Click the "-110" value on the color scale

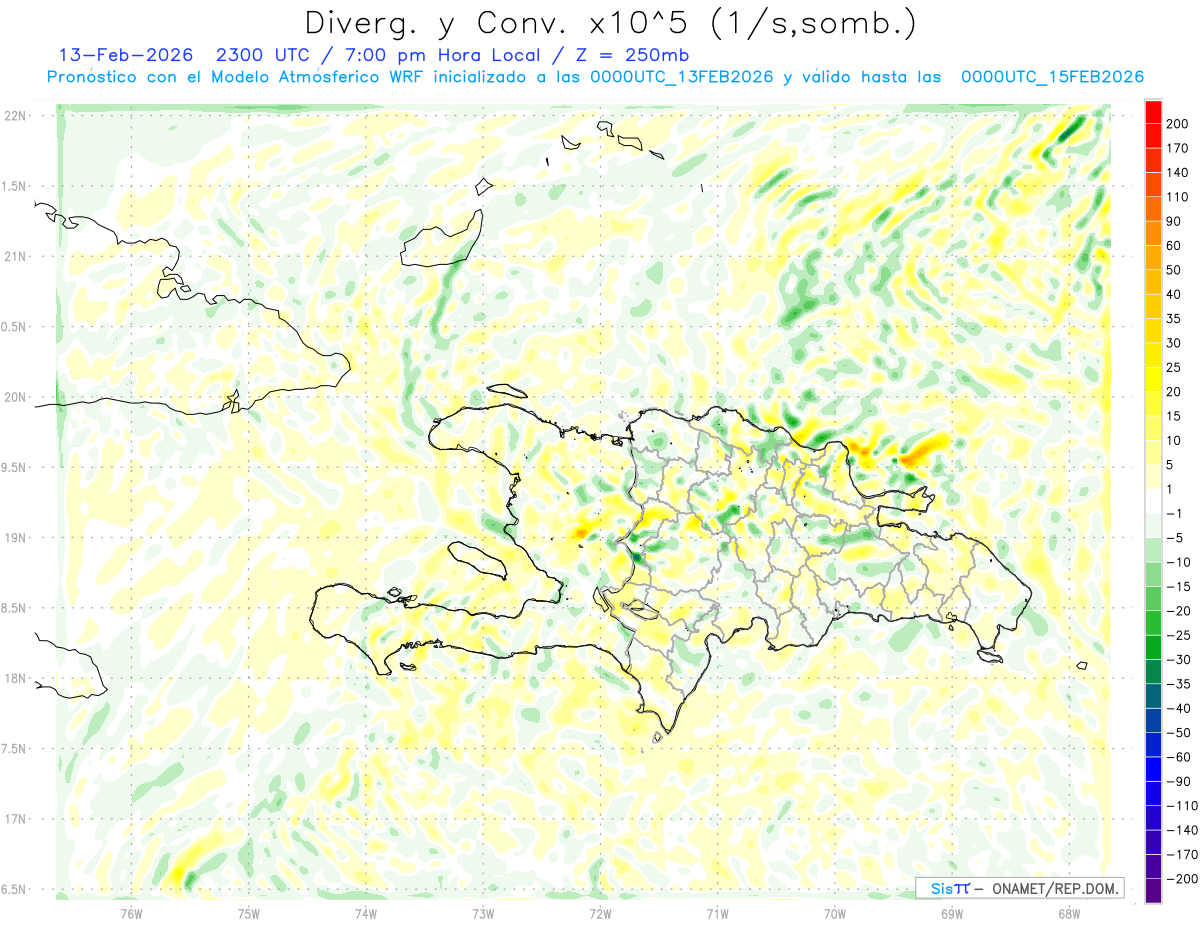point(1181,805)
